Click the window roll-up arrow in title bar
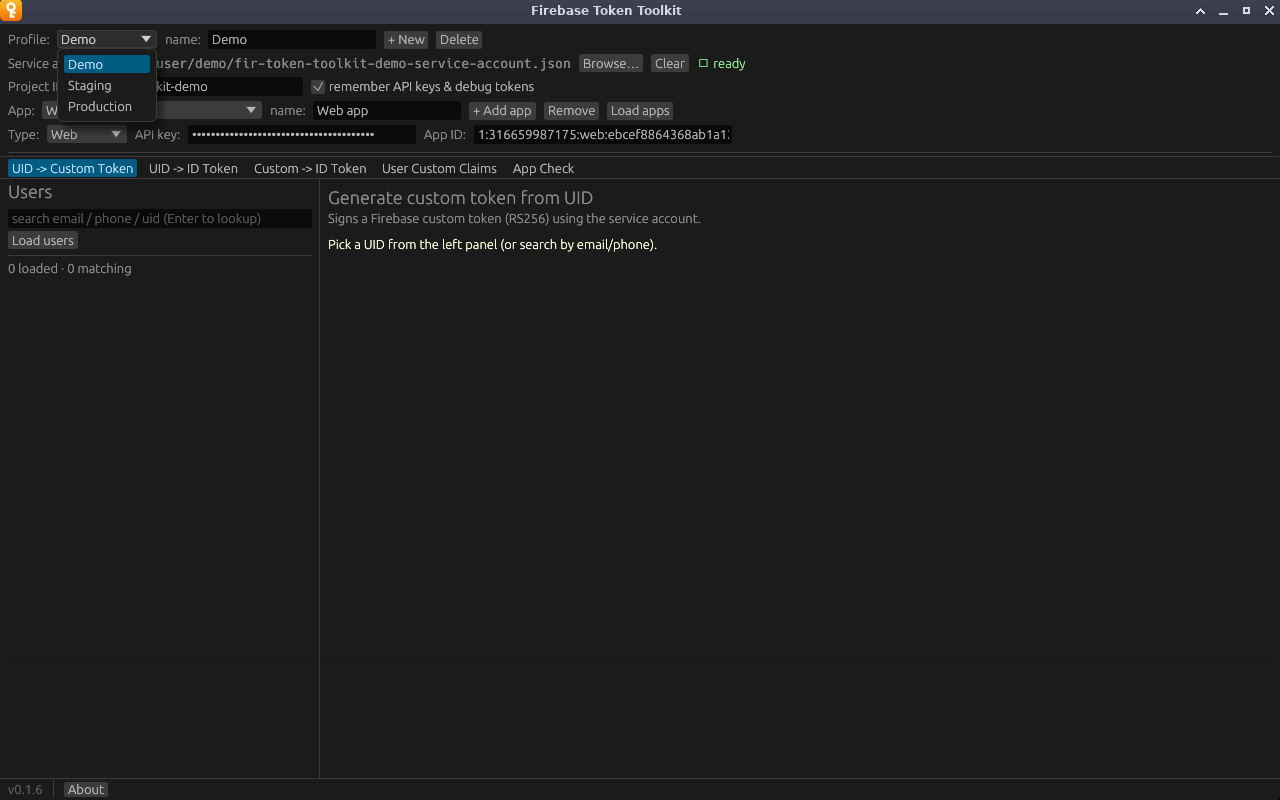This screenshot has width=1280, height=800. pyautogui.click(x=1201, y=11)
